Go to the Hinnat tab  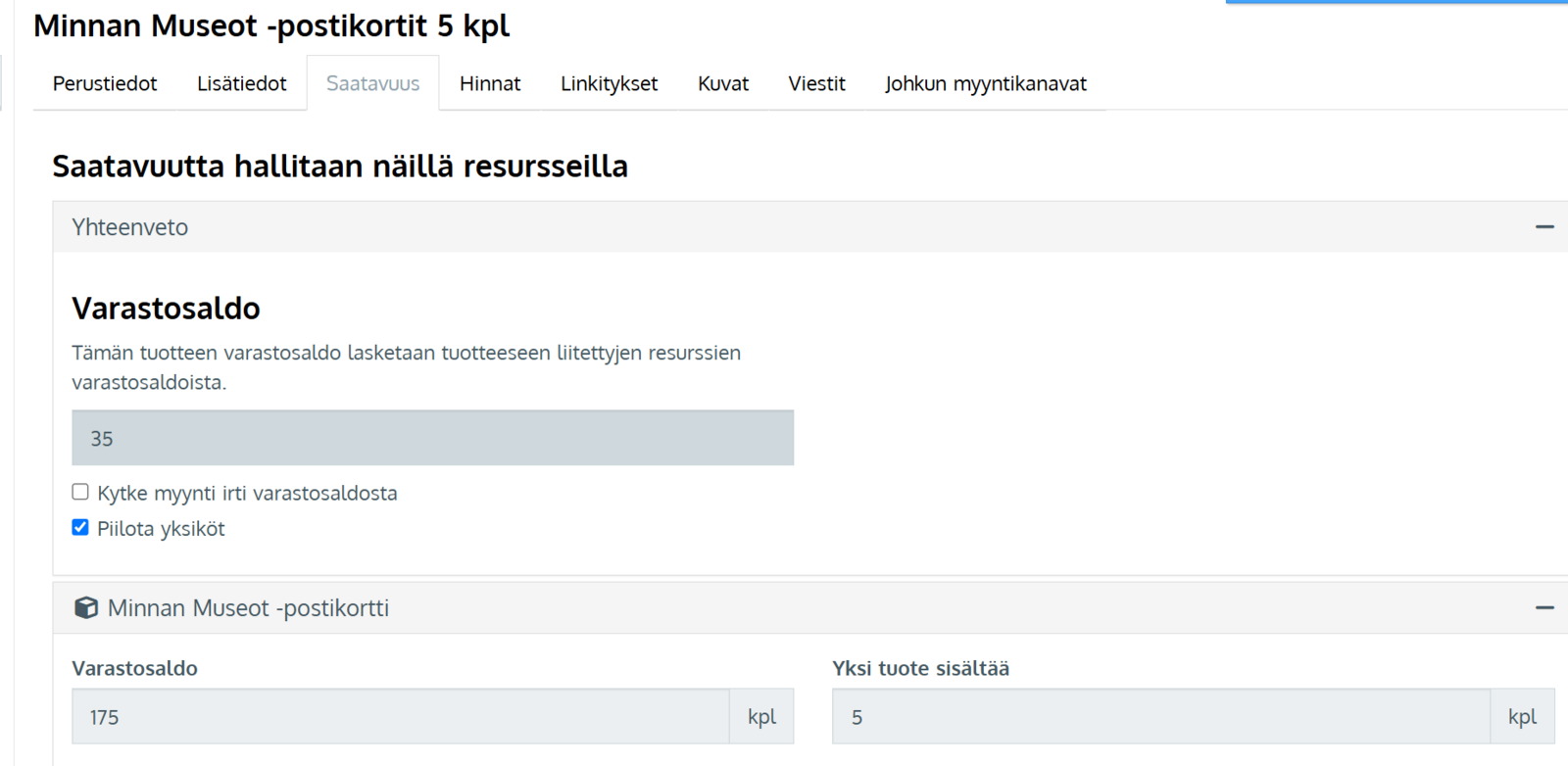[x=490, y=84]
